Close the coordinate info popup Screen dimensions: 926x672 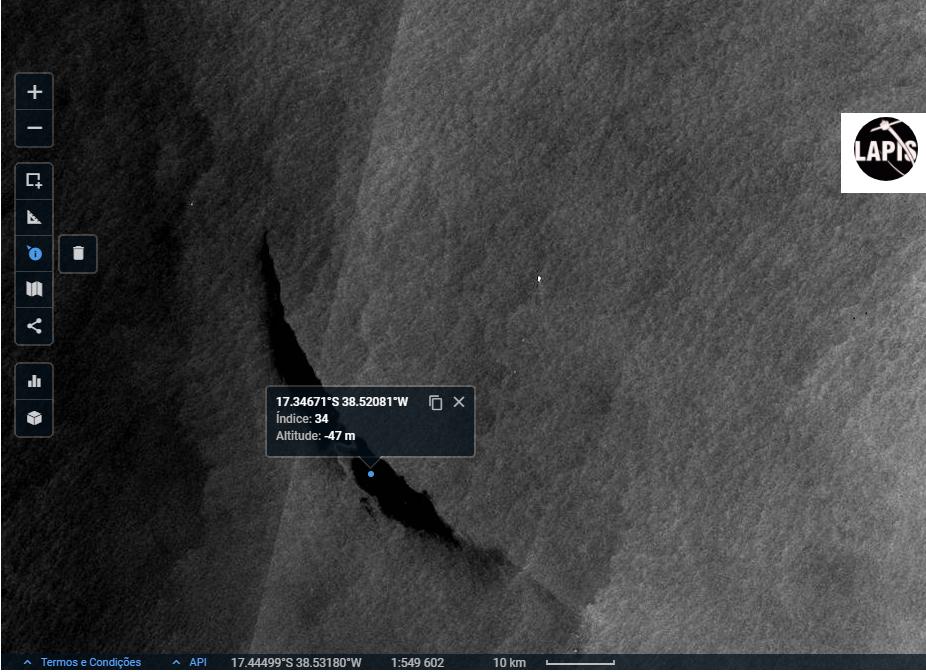(459, 402)
